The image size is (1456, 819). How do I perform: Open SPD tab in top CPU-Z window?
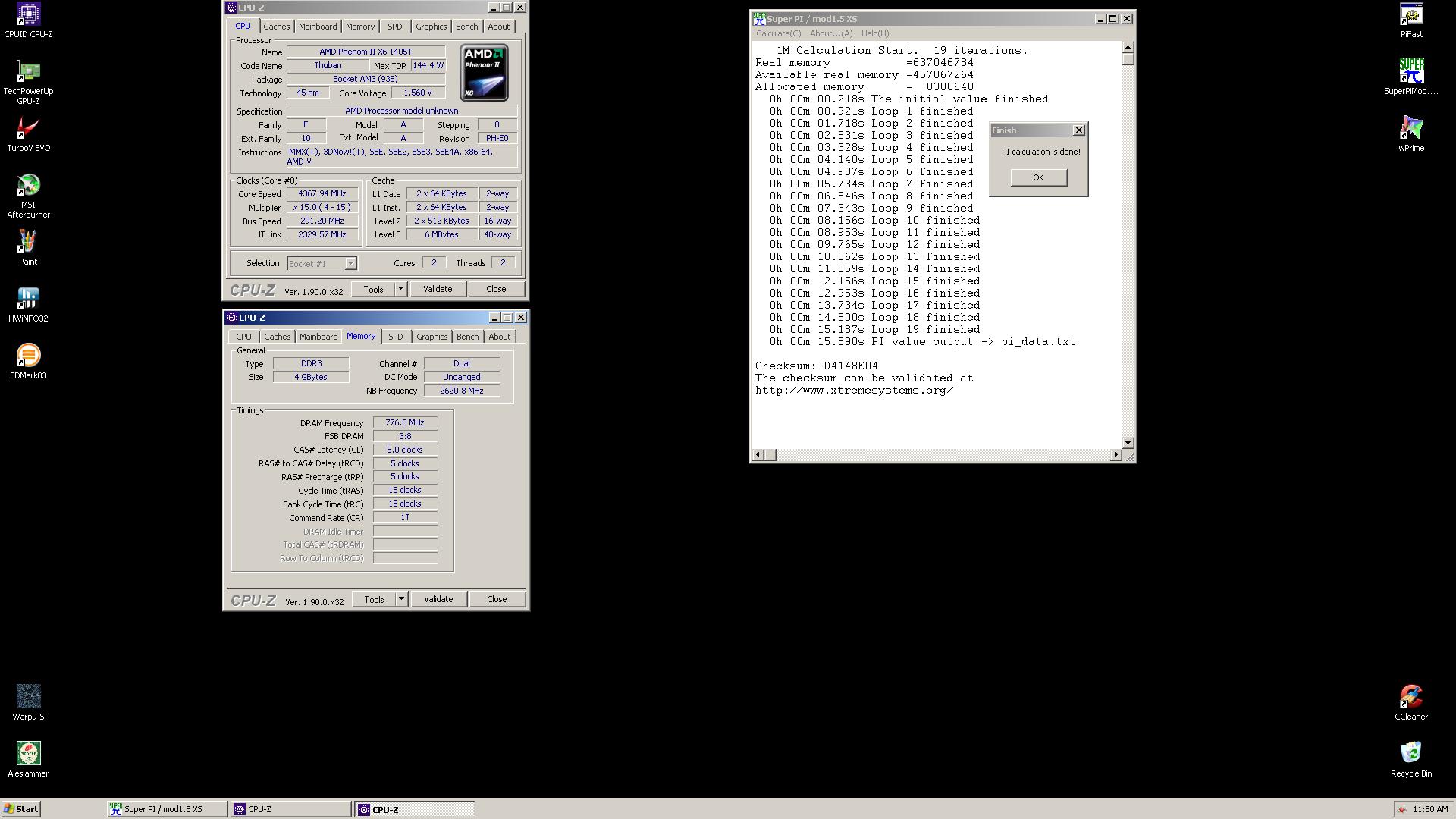[x=395, y=27]
